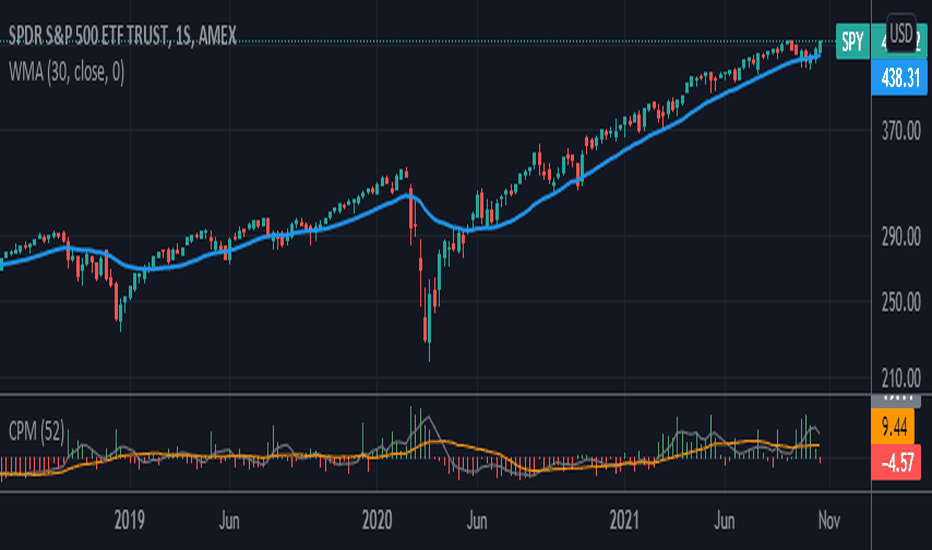Select the CPM (52) indicator legend

(37, 431)
